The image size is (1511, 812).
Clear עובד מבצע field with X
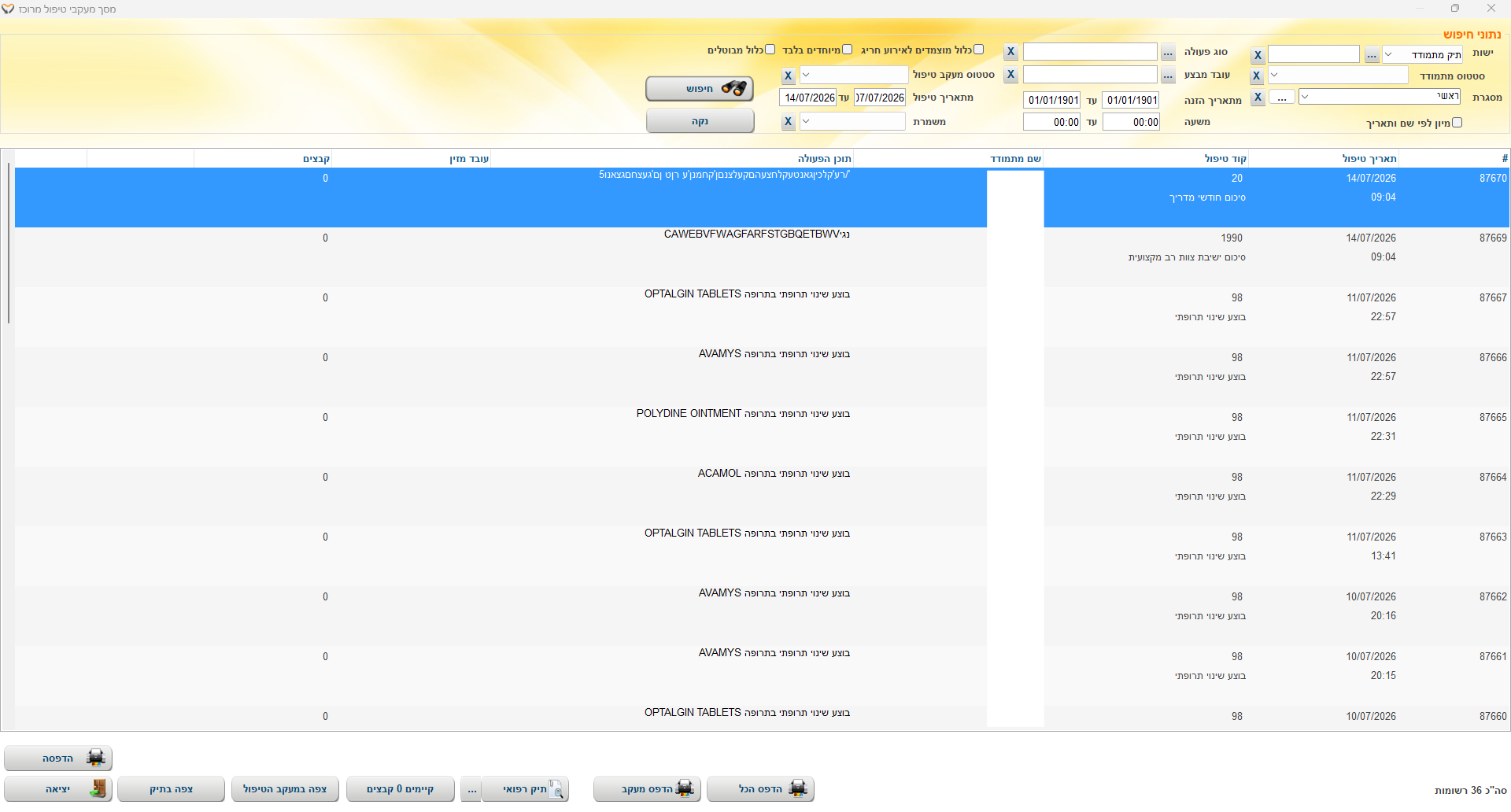1011,75
